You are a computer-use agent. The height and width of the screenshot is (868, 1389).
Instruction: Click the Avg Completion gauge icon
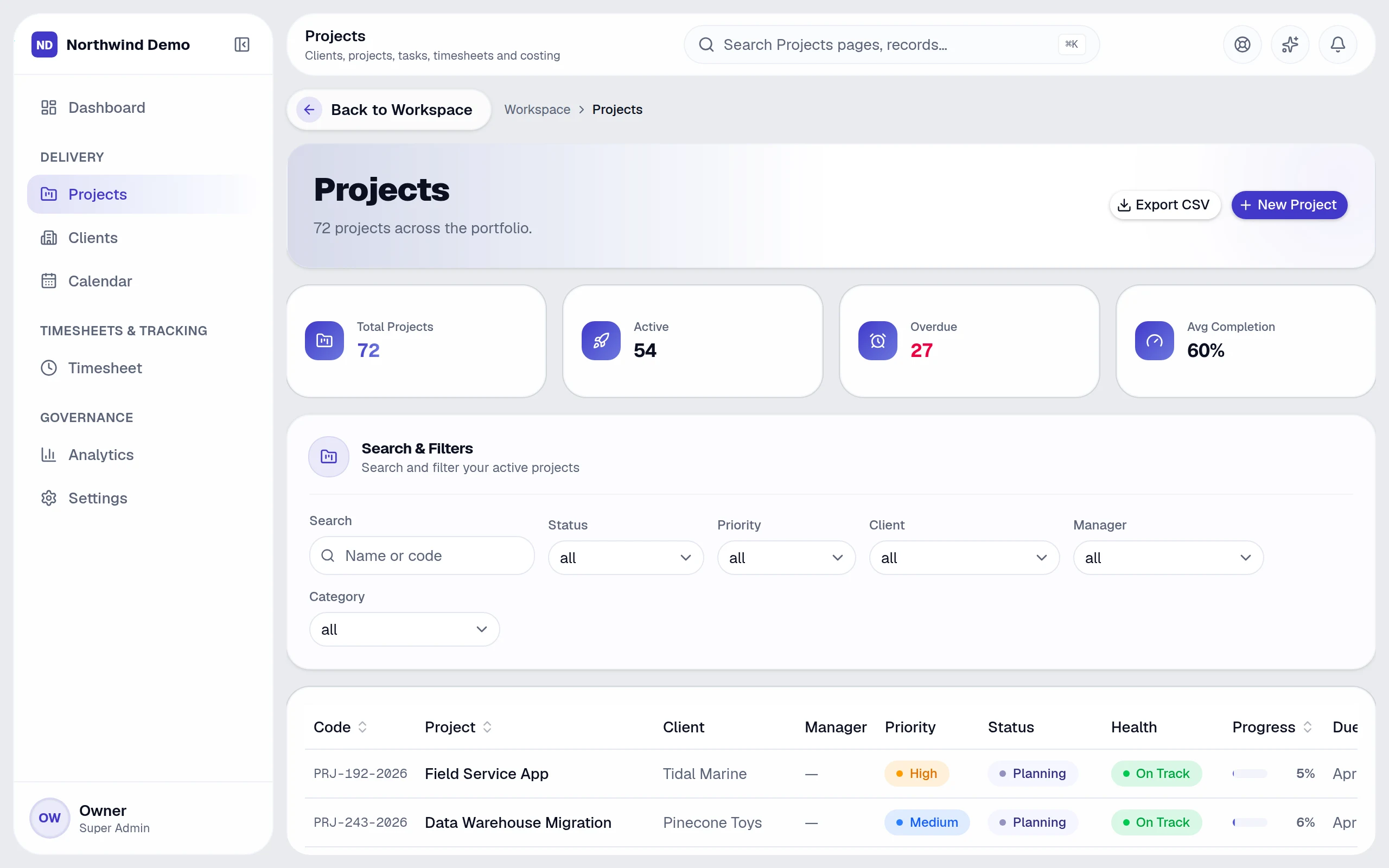1154,341
